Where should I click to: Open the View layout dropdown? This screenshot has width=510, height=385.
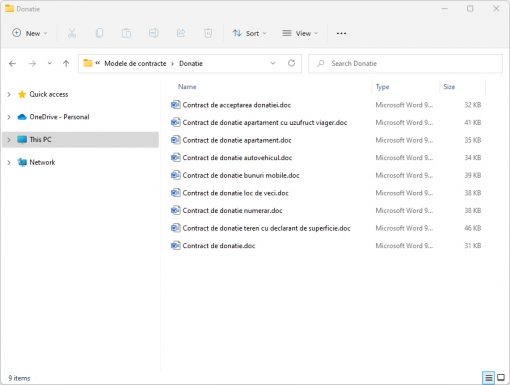pos(300,33)
